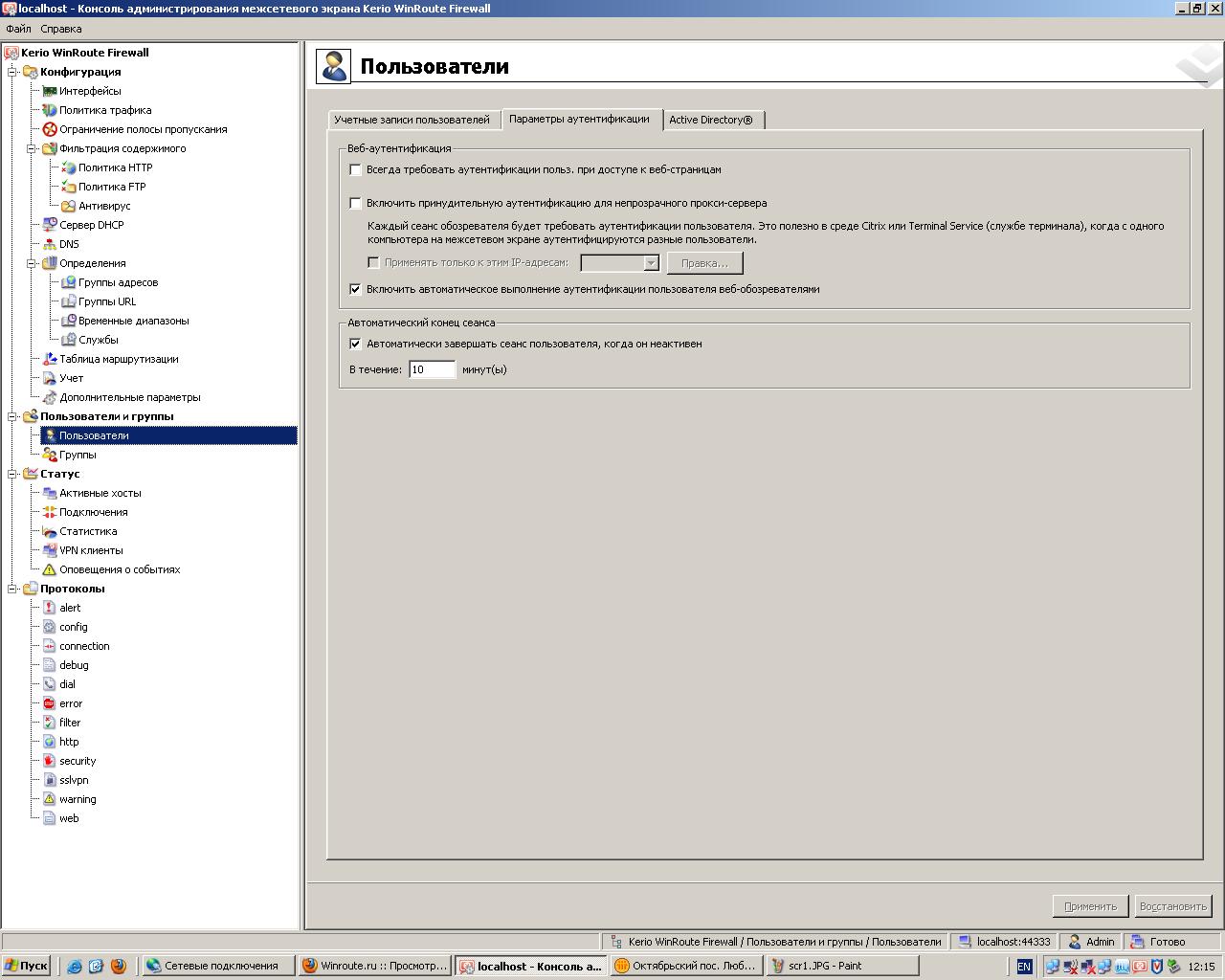
Task: Open the security log icon
Action: pyautogui.click(x=50, y=761)
